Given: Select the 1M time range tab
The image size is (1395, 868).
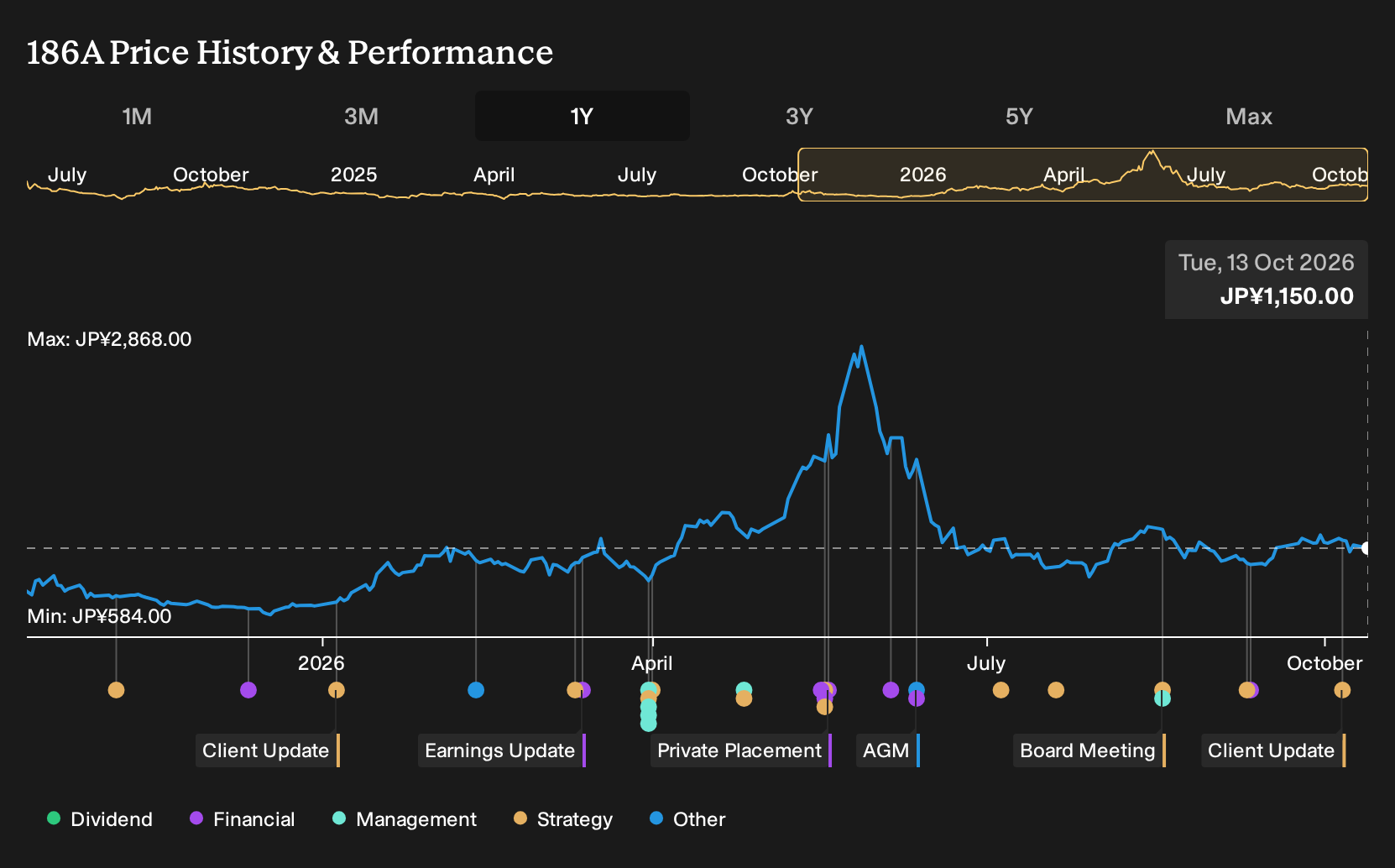Looking at the screenshot, I should point(137,116).
